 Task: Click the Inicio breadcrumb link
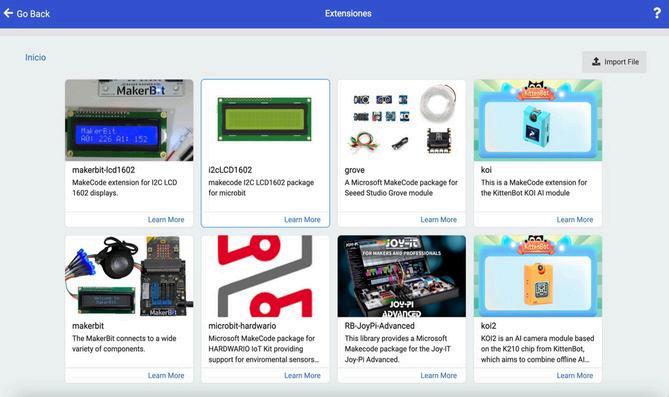(35, 57)
